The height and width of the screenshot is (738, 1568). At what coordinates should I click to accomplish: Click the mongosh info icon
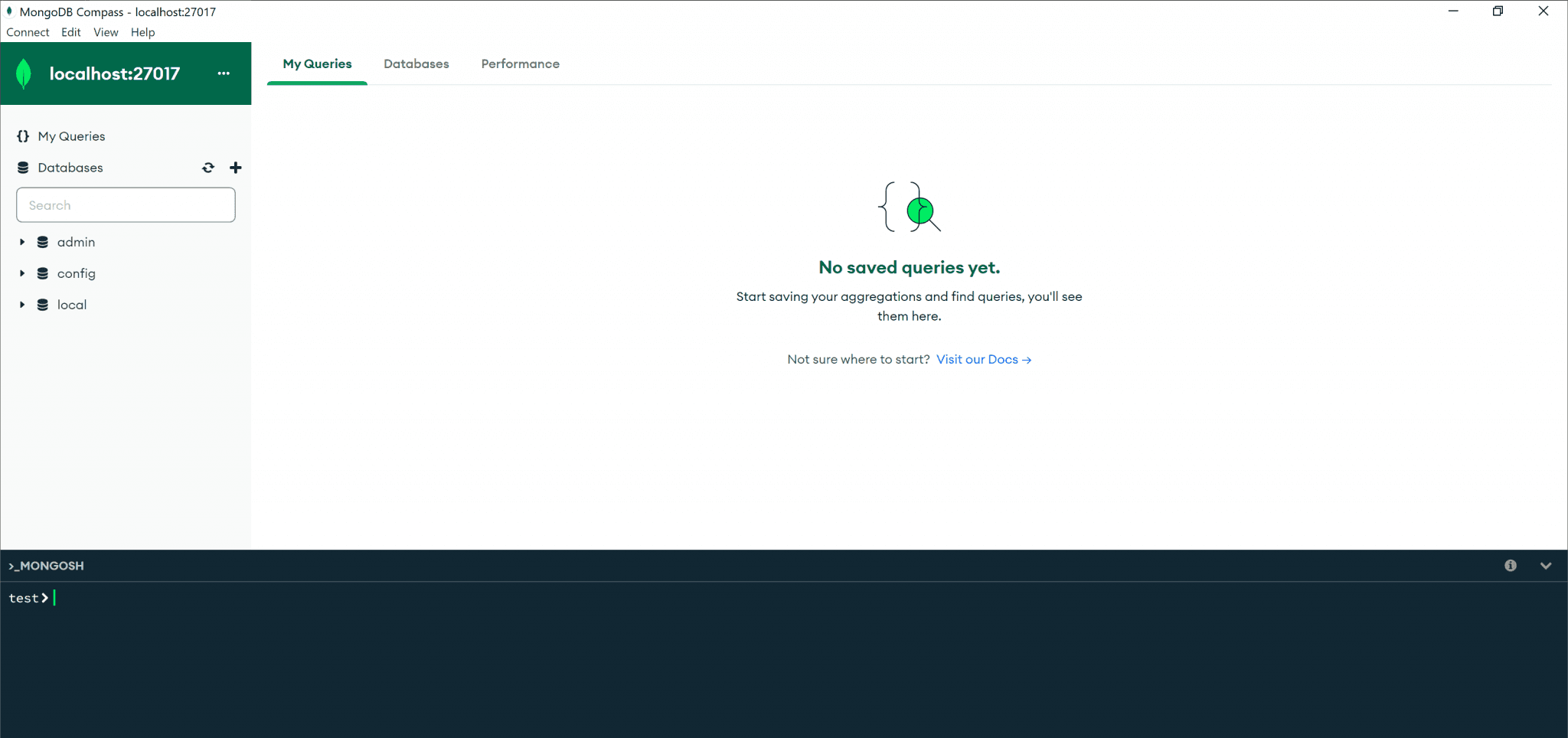(1511, 566)
